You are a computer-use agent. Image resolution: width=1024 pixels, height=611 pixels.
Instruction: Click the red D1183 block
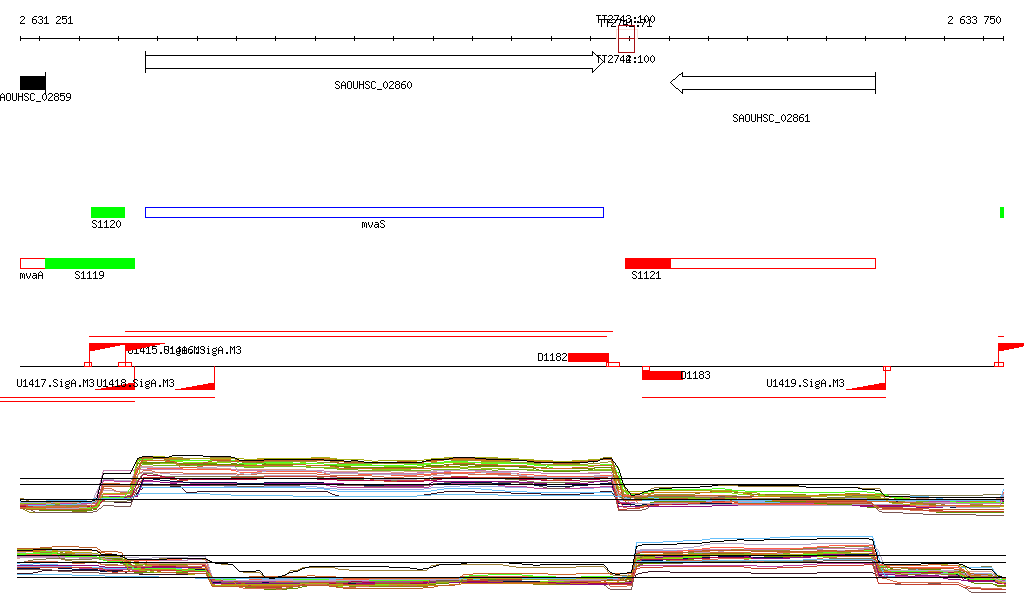(662, 375)
